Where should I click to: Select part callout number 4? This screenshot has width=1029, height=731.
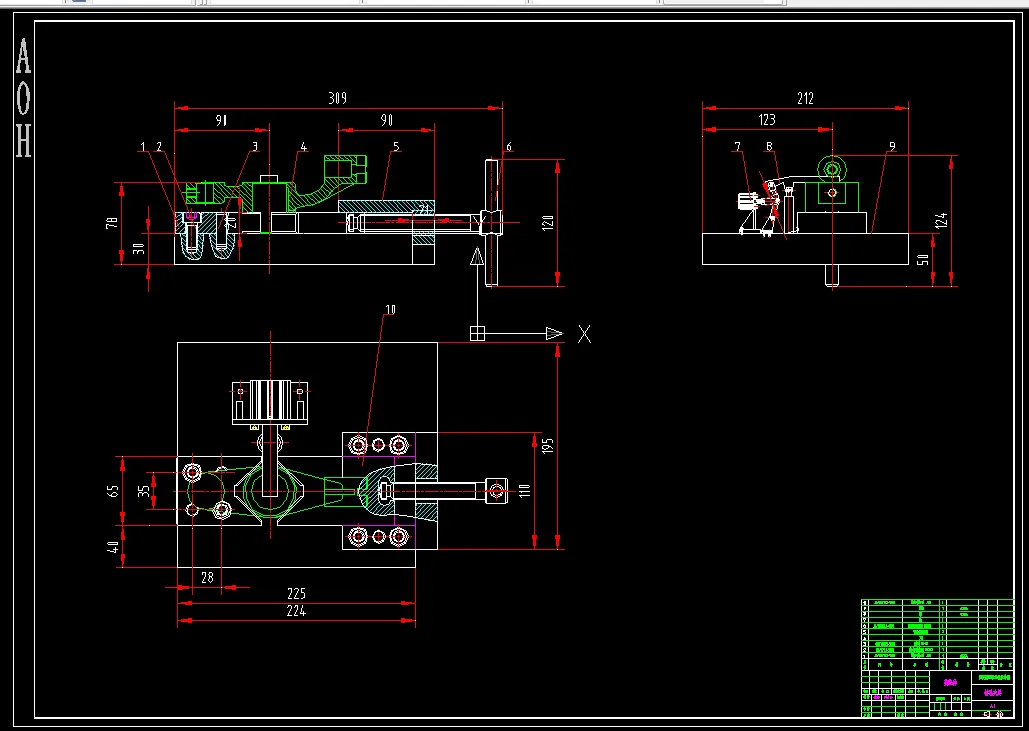tap(303, 146)
